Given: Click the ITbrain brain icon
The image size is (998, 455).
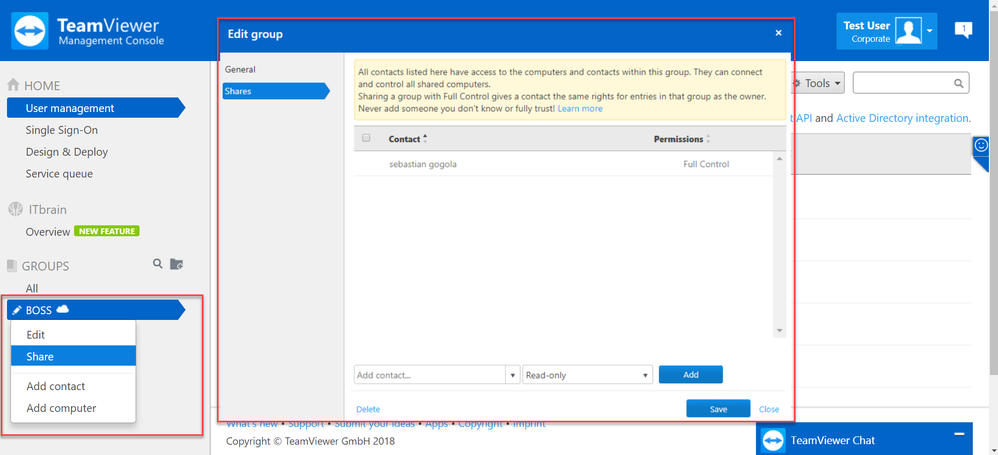Looking at the screenshot, I should tap(14, 209).
